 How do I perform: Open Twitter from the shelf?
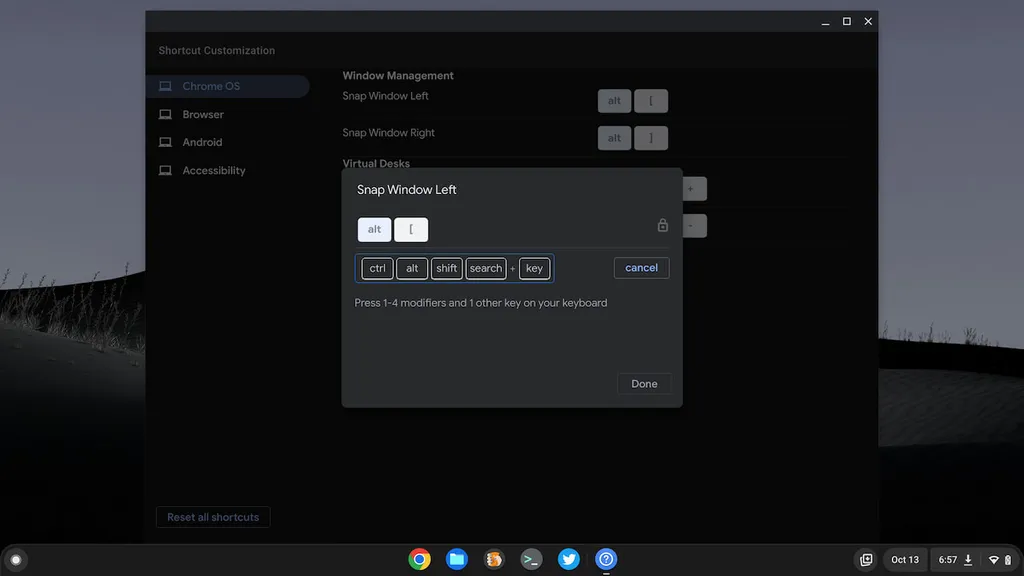[x=568, y=559]
